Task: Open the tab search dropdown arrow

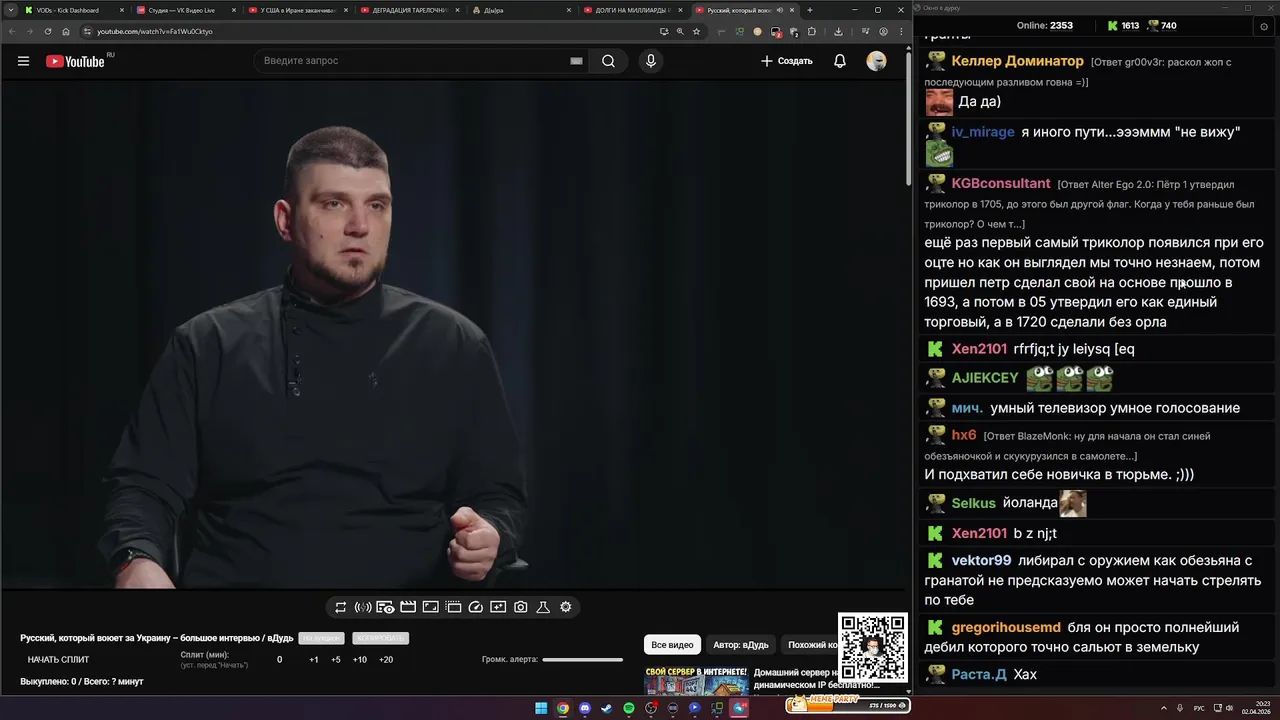Action: [9, 10]
